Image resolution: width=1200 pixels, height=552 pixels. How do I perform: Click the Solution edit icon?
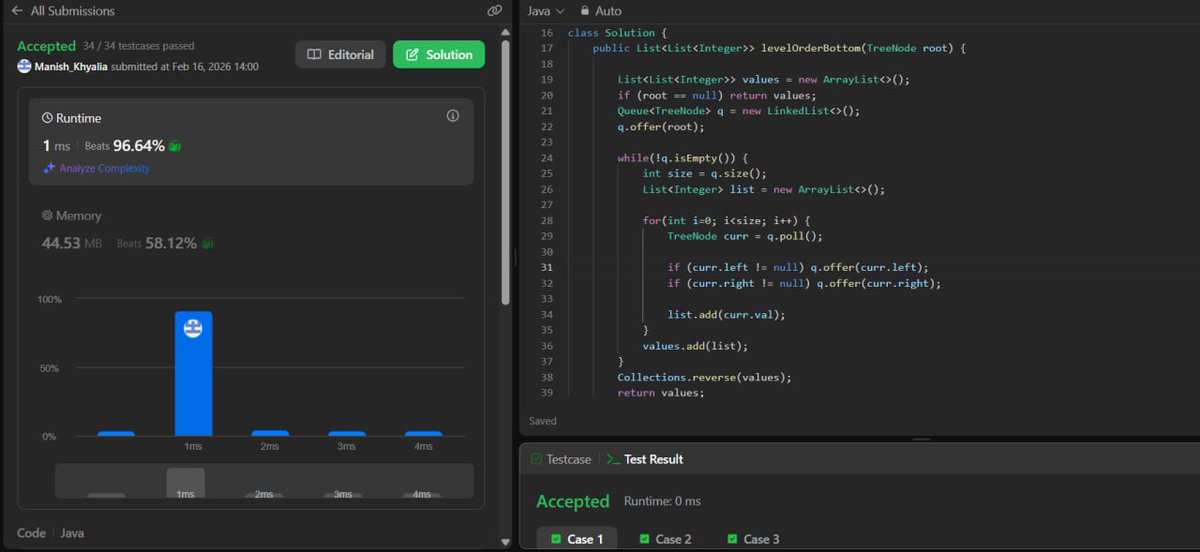coord(412,55)
